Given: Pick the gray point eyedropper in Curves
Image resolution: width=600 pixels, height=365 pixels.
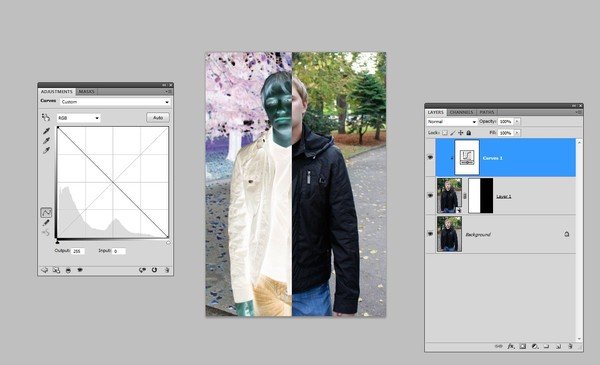Looking at the screenshot, I should pyautogui.click(x=46, y=140).
